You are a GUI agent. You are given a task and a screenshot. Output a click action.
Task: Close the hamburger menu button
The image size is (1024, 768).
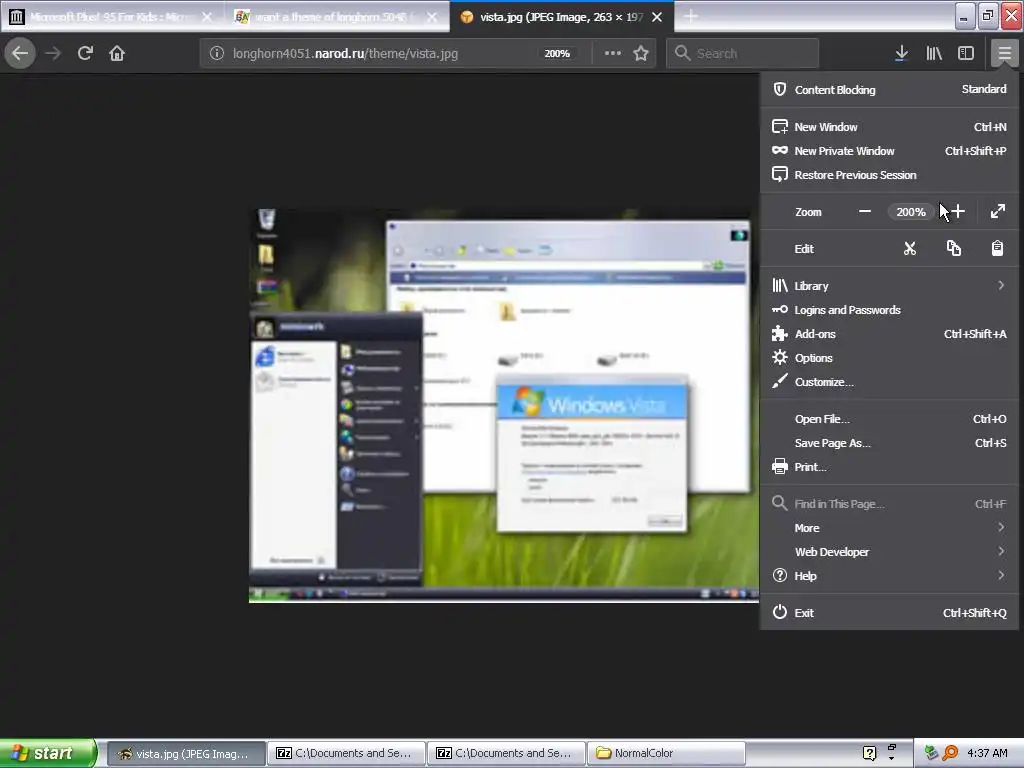(1004, 53)
